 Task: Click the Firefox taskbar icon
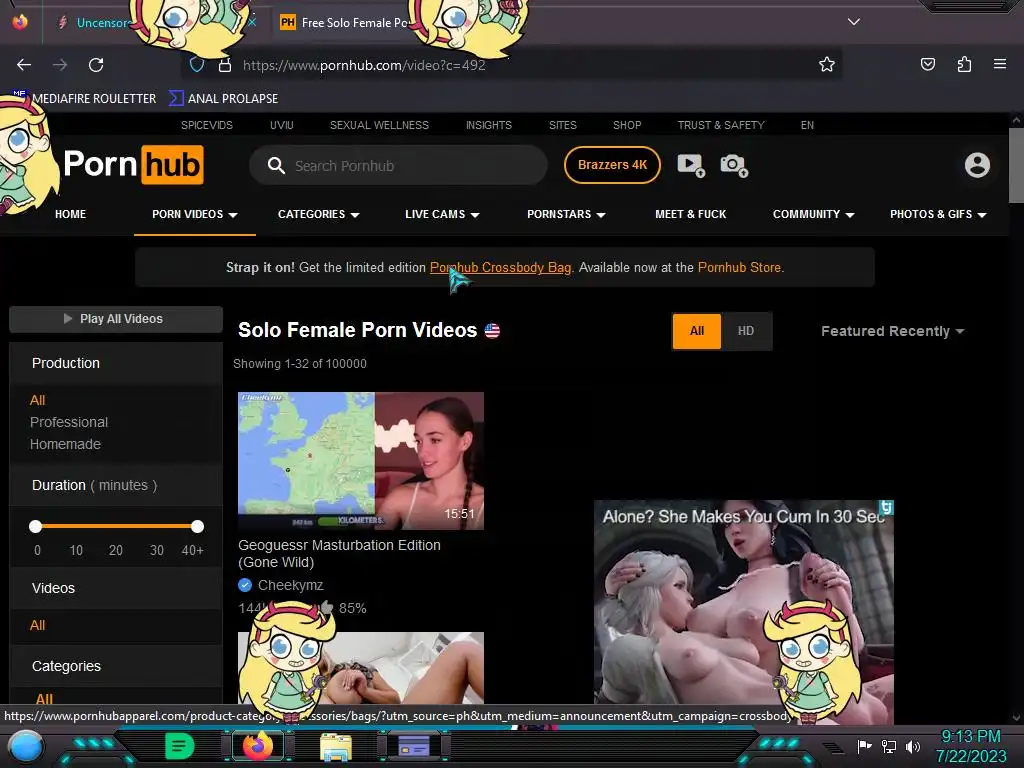(x=258, y=746)
